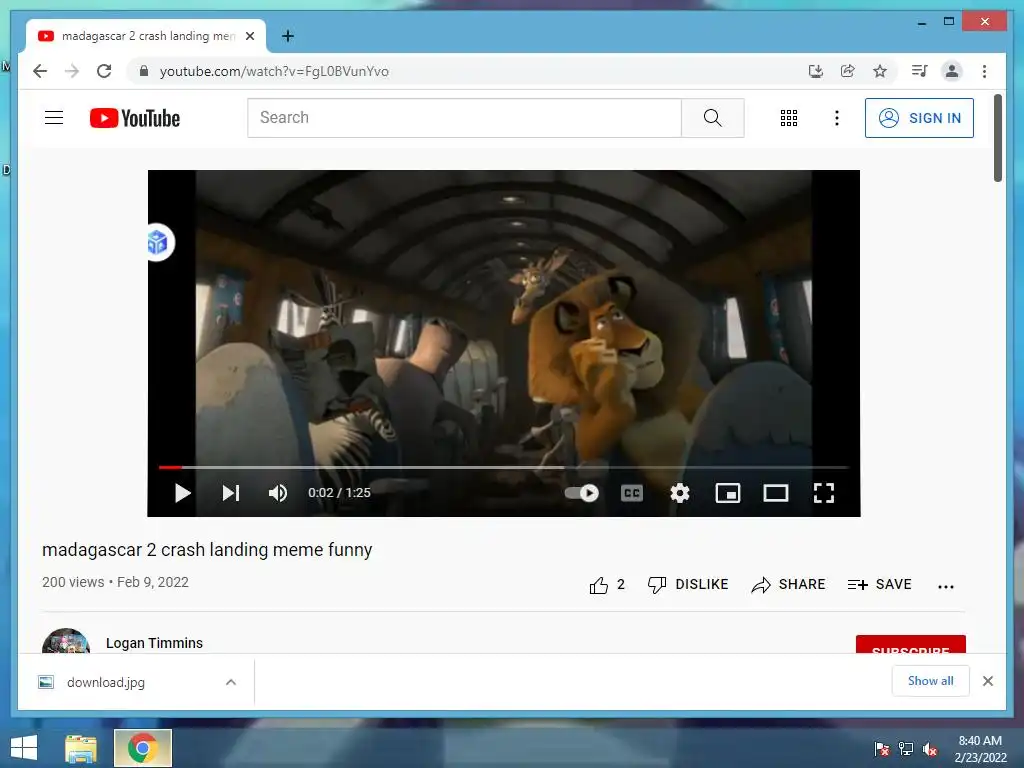
Task: Open Action Center flag tray icon
Action: (882, 749)
